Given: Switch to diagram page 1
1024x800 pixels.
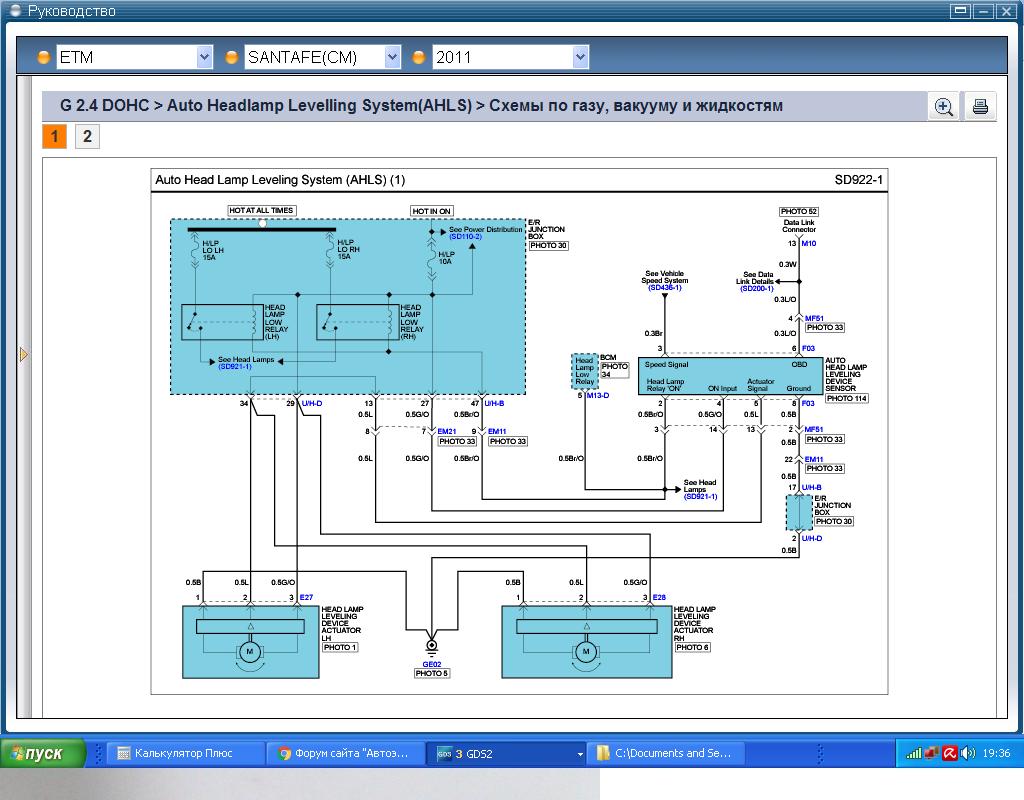Looking at the screenshot, I should (x=54, y=136).
